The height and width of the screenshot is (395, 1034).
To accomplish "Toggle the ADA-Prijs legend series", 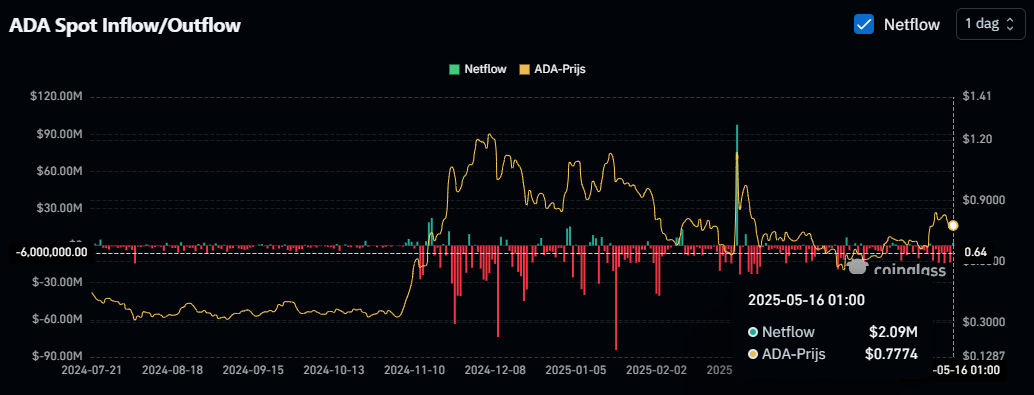I will coord(553,69).
